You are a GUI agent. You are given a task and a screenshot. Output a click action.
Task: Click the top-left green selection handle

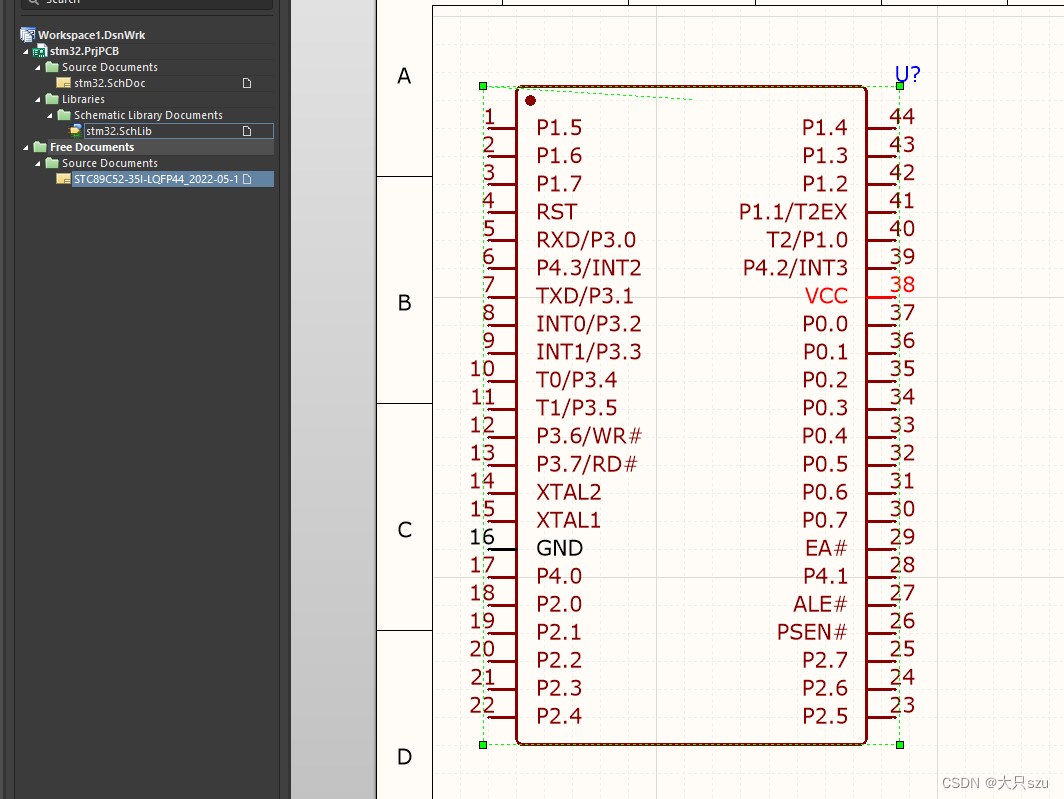click(x=483, y=86)
